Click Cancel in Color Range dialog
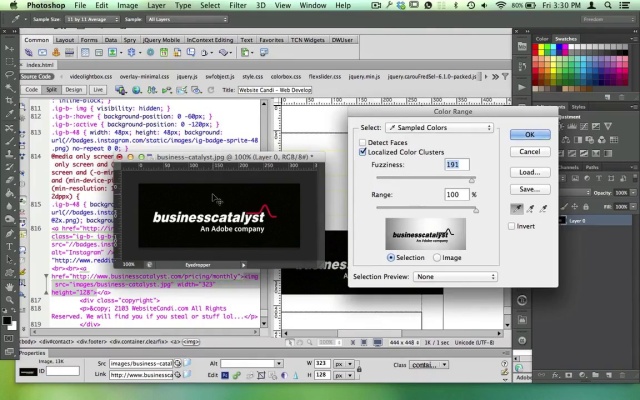 point(530,151)
